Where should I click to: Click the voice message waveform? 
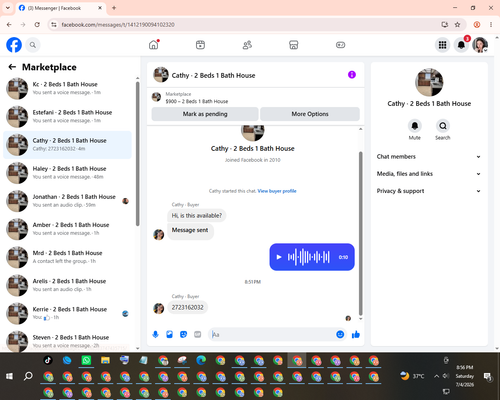(309, 257)
